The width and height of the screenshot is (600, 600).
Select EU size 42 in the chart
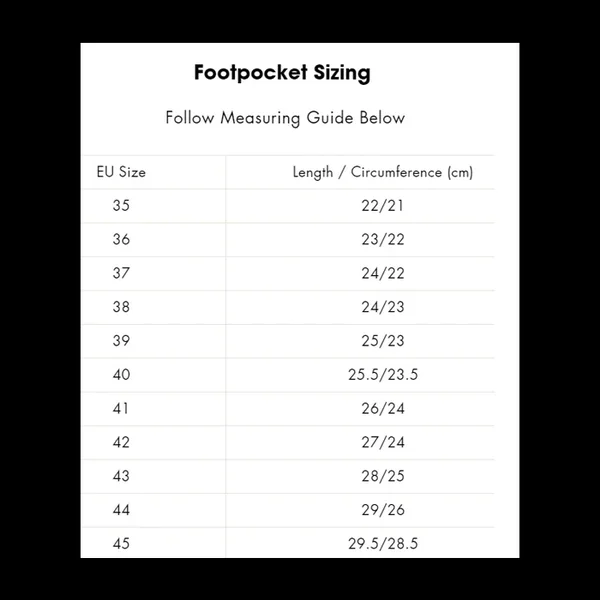[121, 444]
